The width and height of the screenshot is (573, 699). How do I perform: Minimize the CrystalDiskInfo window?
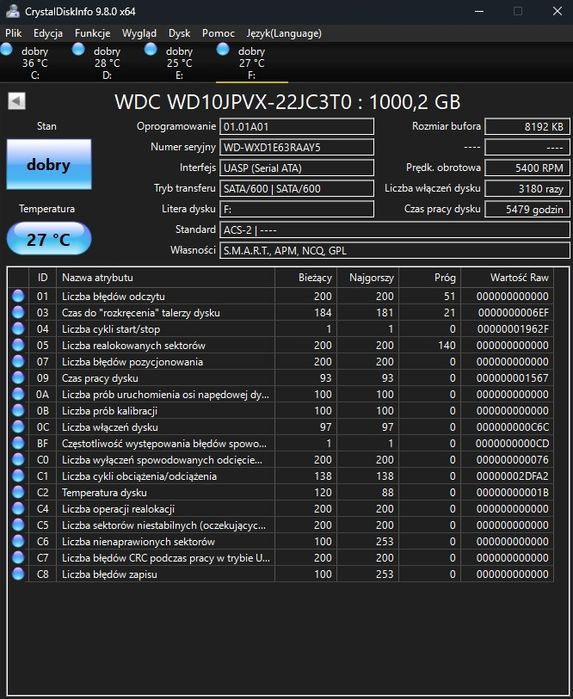479,11
